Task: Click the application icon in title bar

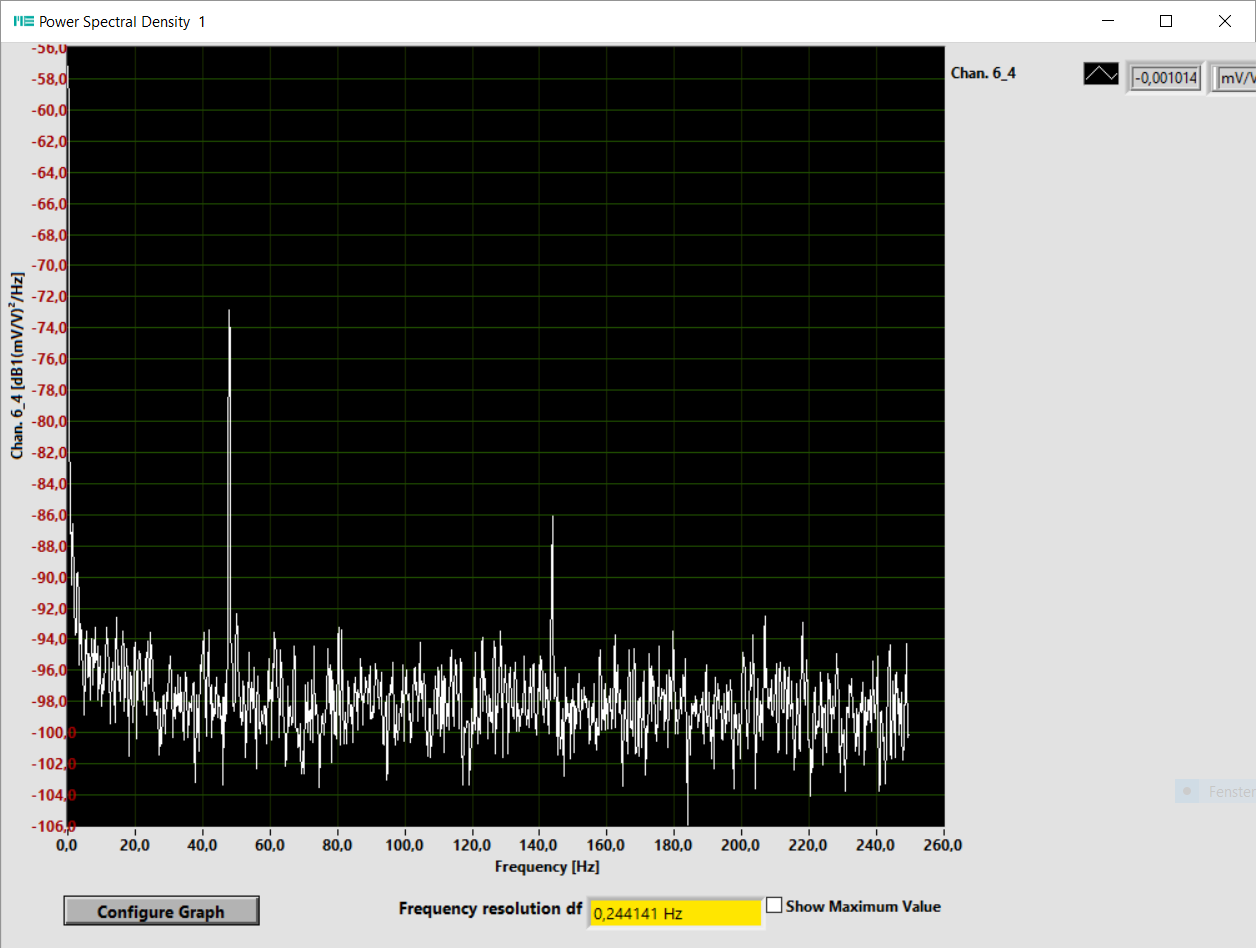Action: point(23,21)
